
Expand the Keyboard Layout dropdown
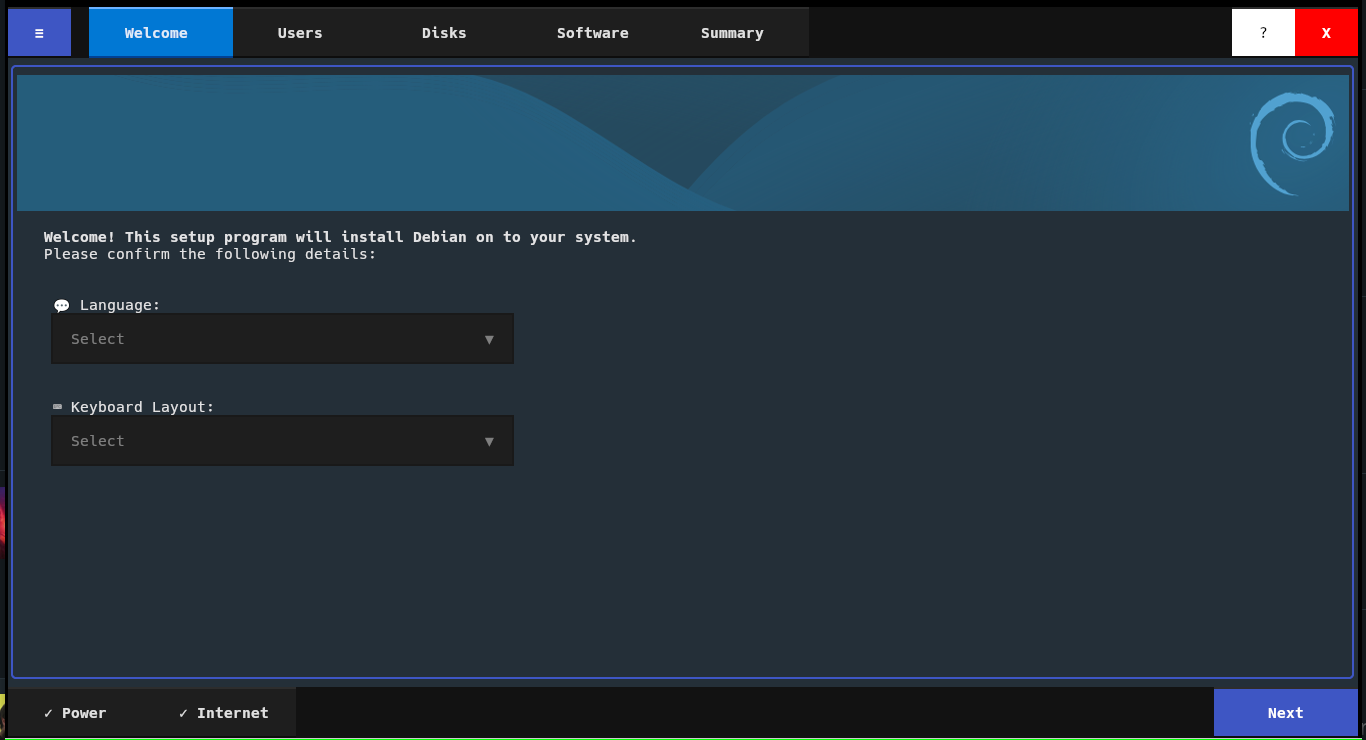pos(282,441)
